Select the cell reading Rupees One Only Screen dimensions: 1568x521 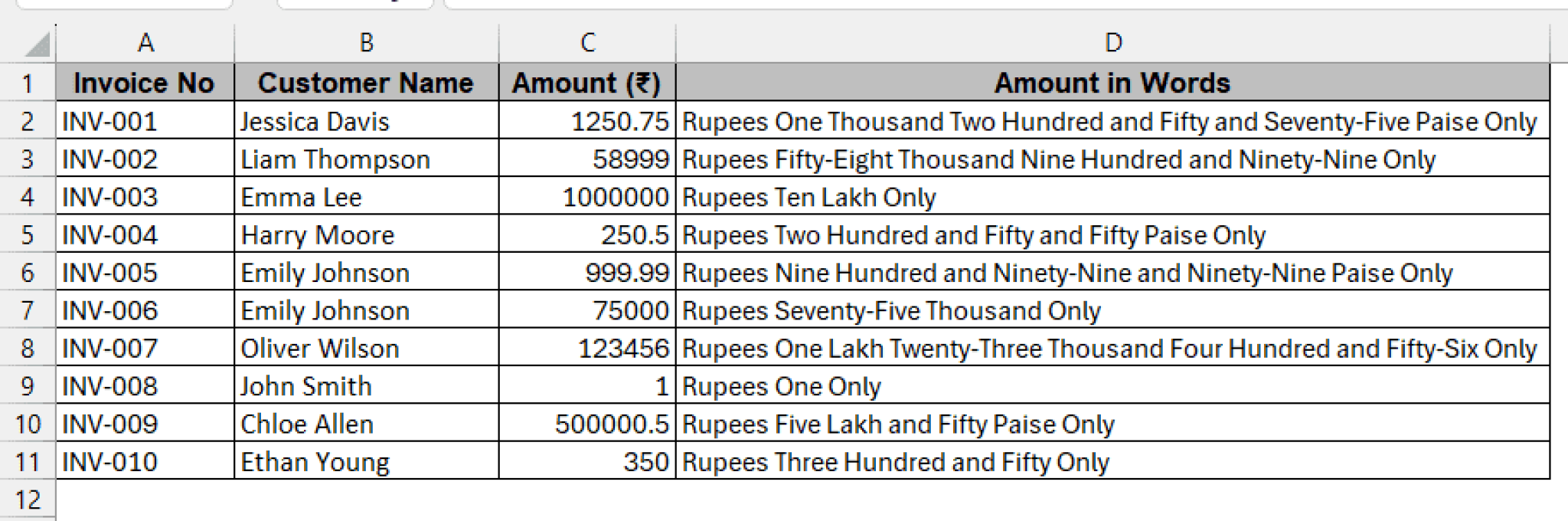1110,386
